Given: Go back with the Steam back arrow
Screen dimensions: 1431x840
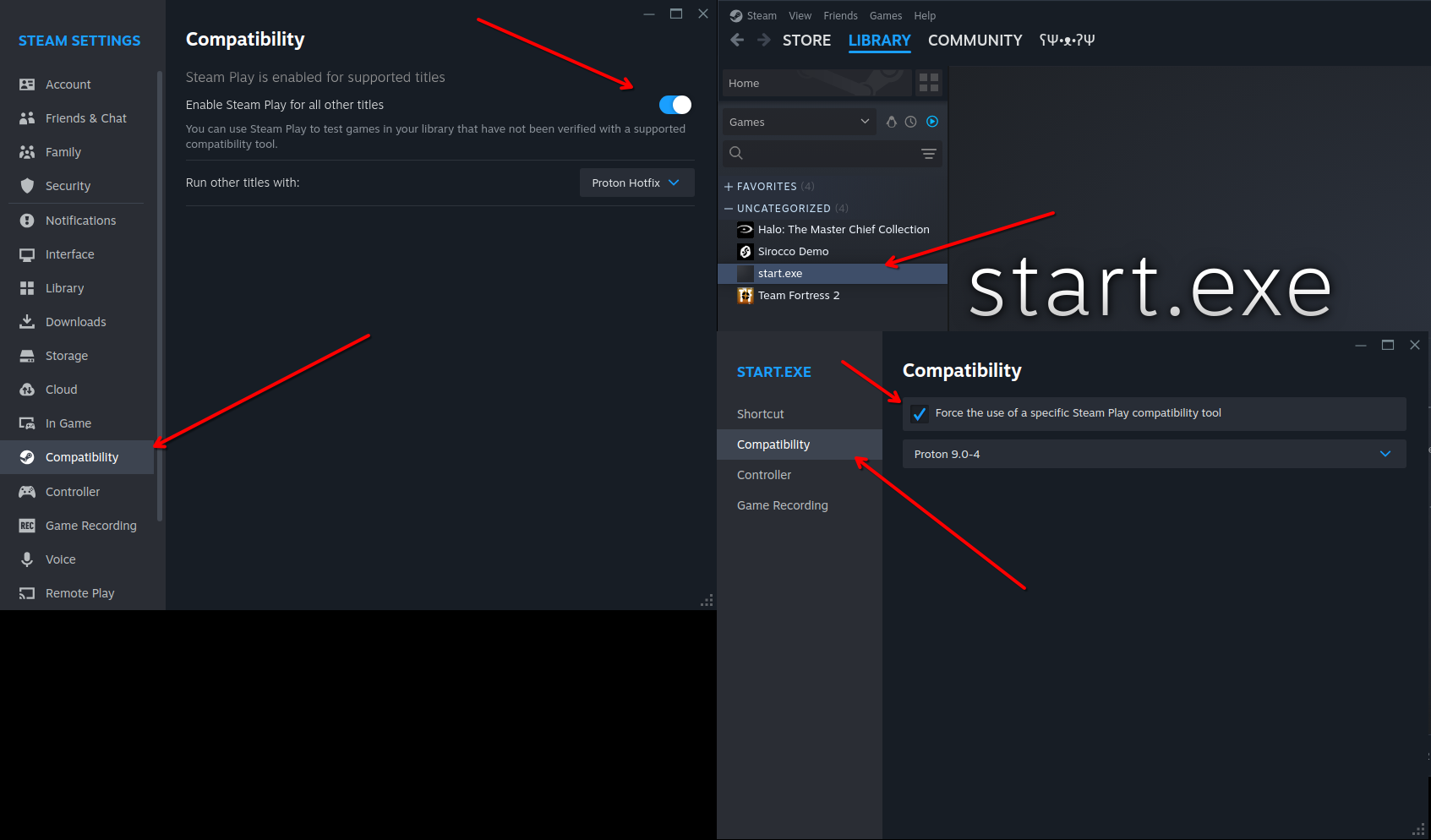Looking at the screenshot, I should coord(737,40).
